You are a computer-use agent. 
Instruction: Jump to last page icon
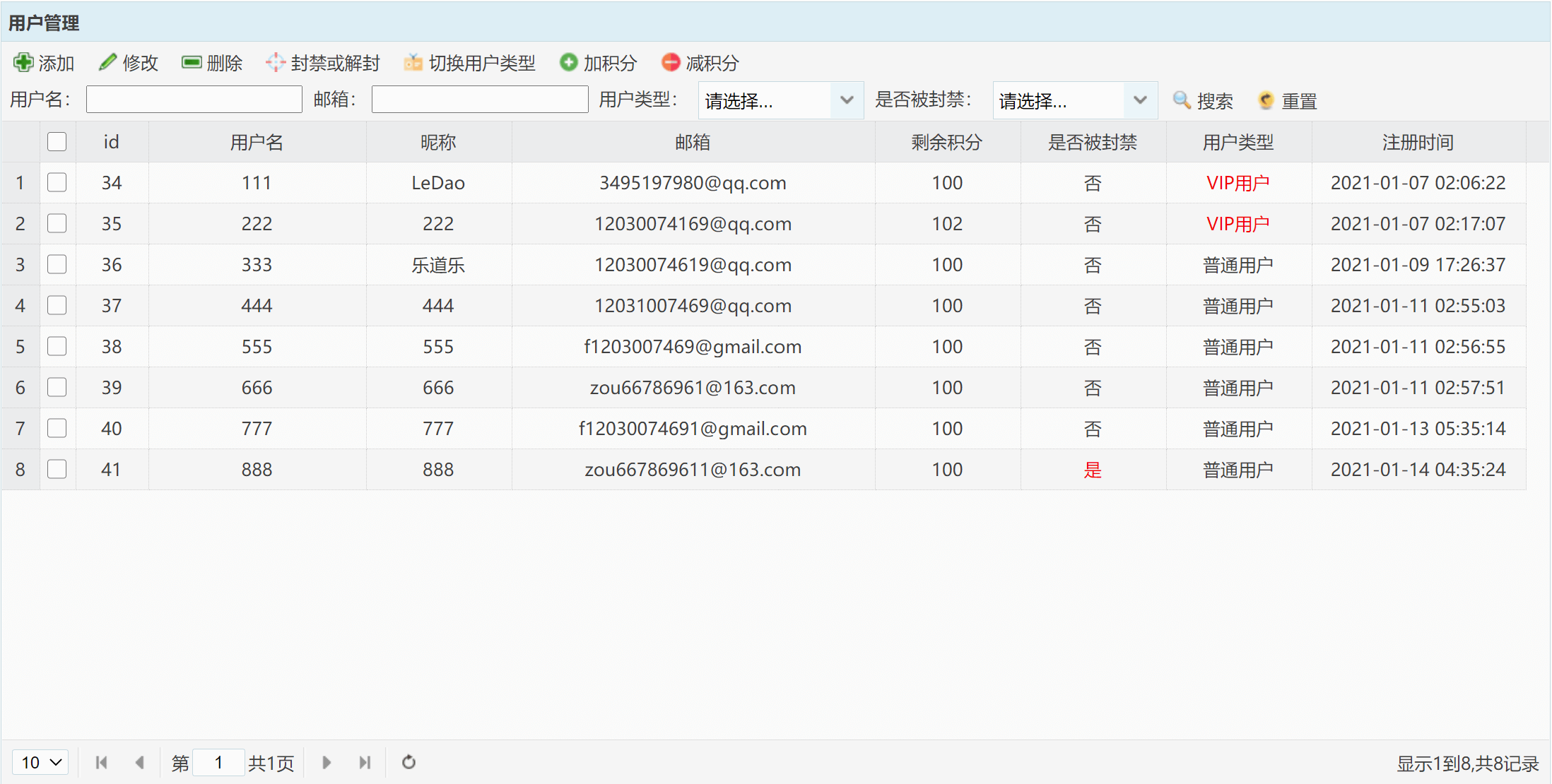(365, 762)
